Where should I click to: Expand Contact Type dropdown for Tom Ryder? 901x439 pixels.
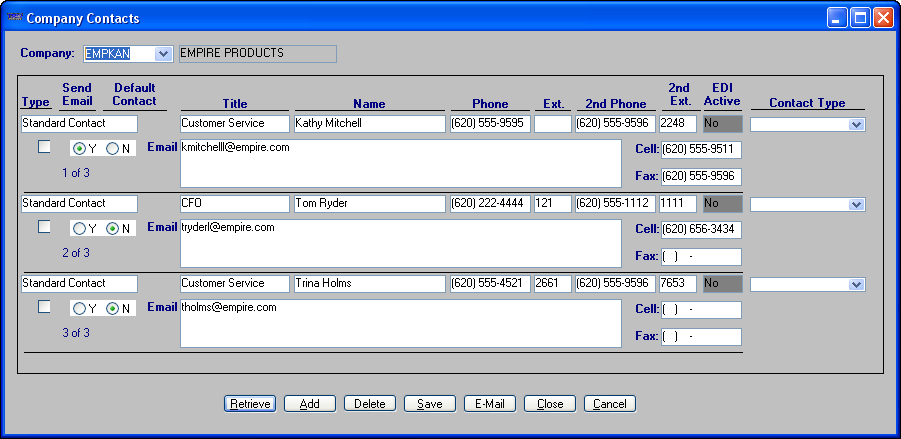click(856, 205)
